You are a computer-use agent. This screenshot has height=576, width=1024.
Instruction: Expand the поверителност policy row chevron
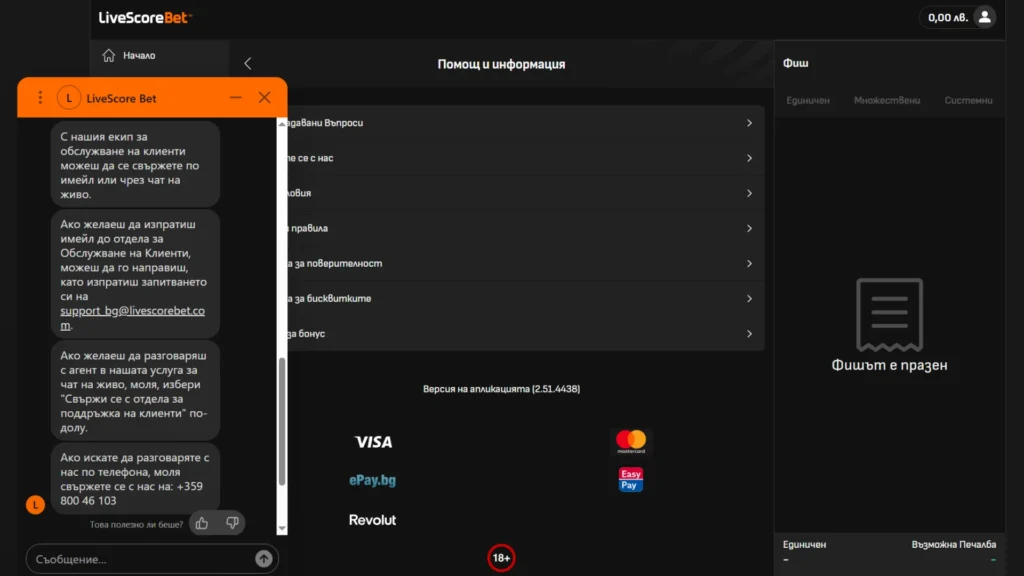pos(749,263)
